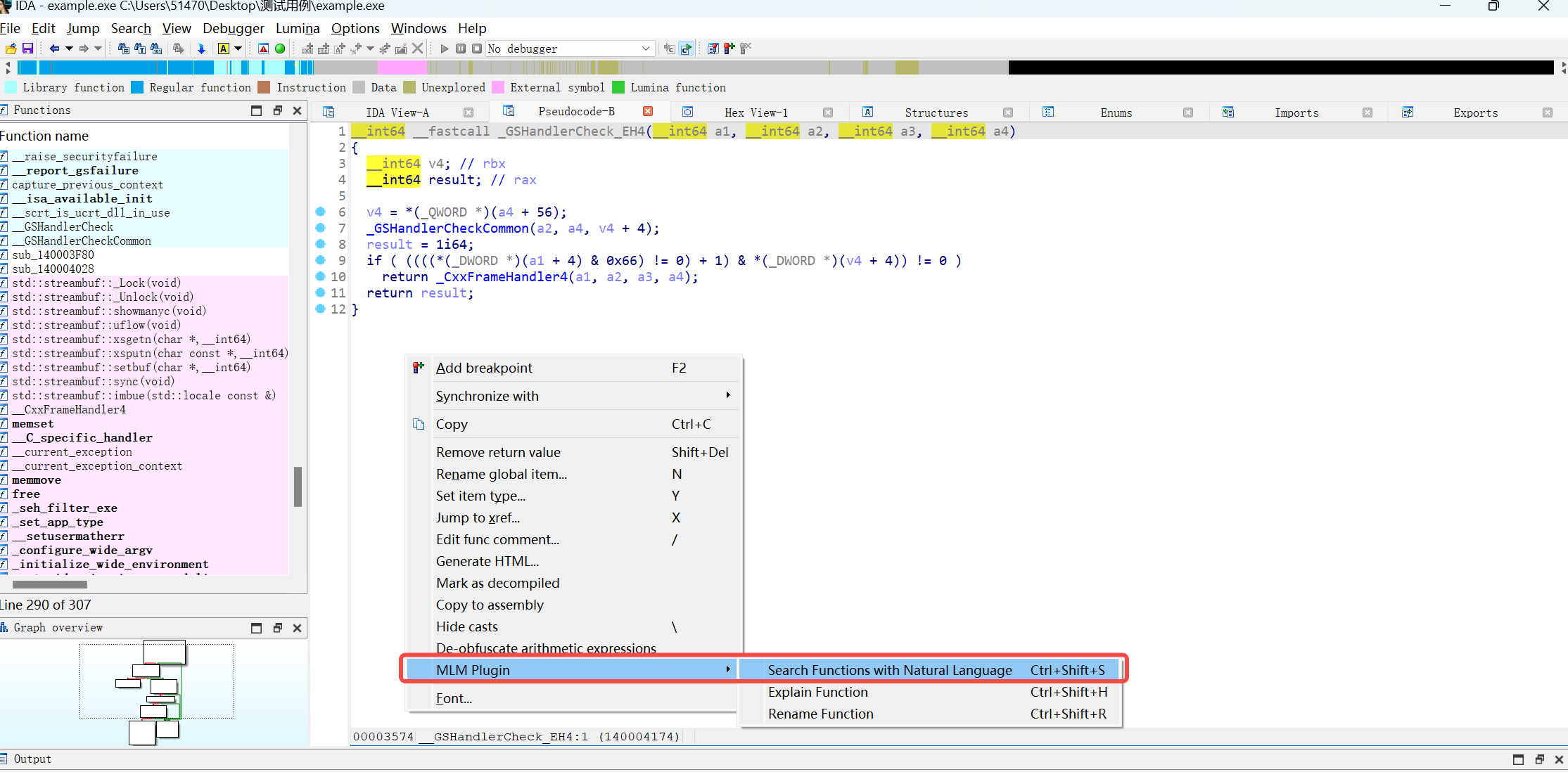Float the Output panel
The height and width of the screenshot is (772, 1568).
tap(1539, 759)
